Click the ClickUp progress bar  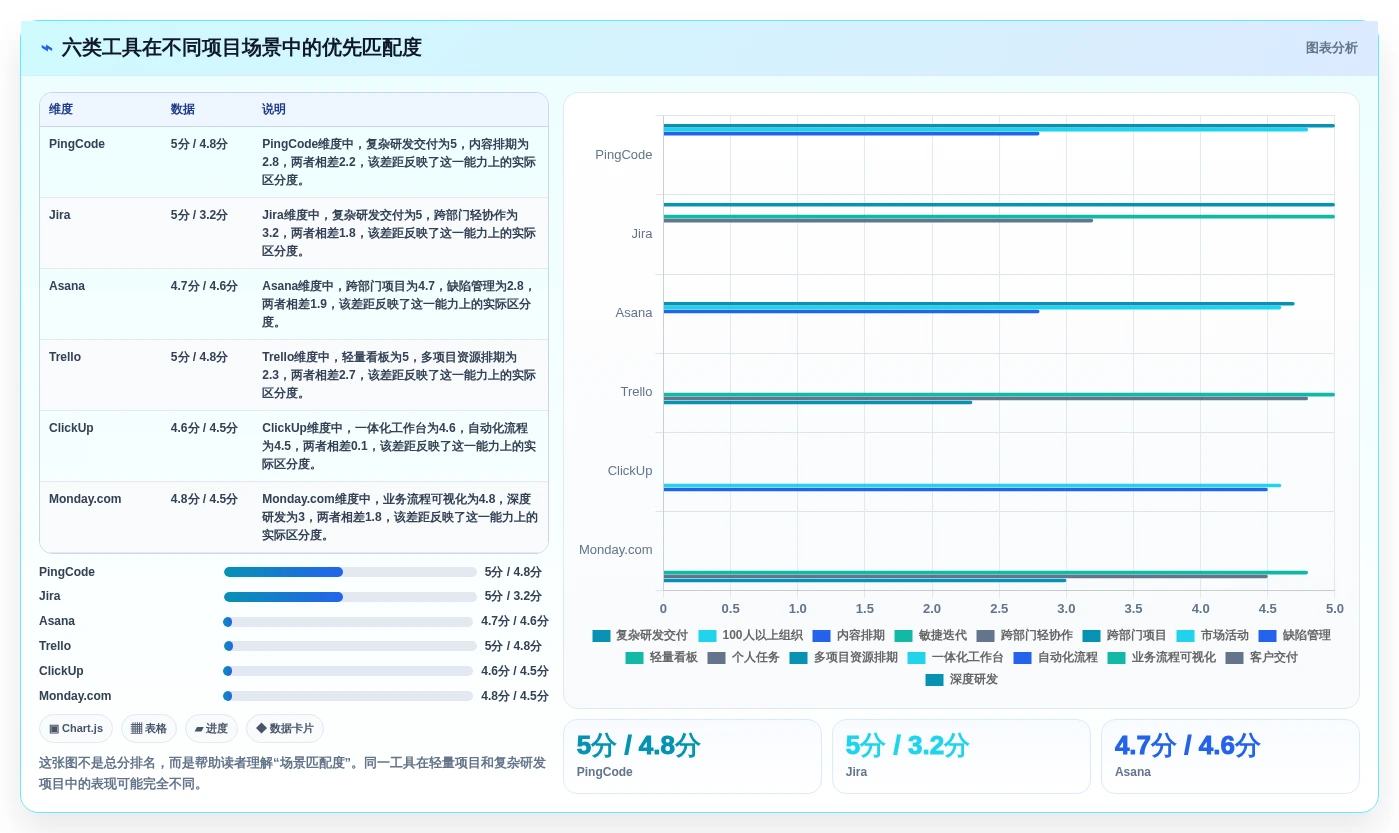click(x=348, y=671)
